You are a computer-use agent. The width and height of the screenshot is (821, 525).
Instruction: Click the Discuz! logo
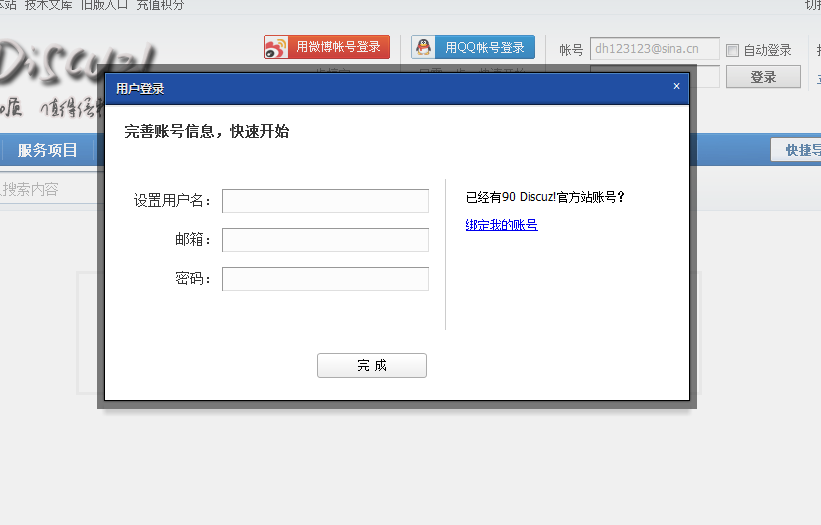click(79, 63)
